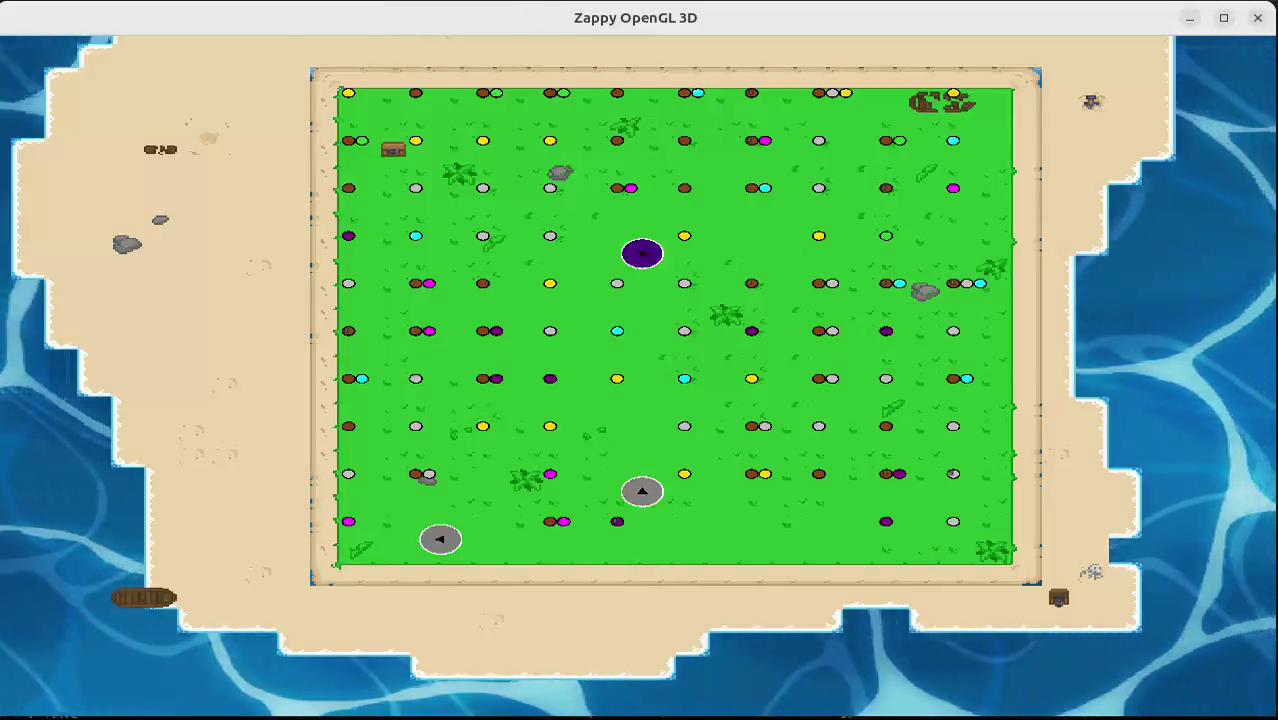Select the gray player facing left

click(x=440, y=539)
